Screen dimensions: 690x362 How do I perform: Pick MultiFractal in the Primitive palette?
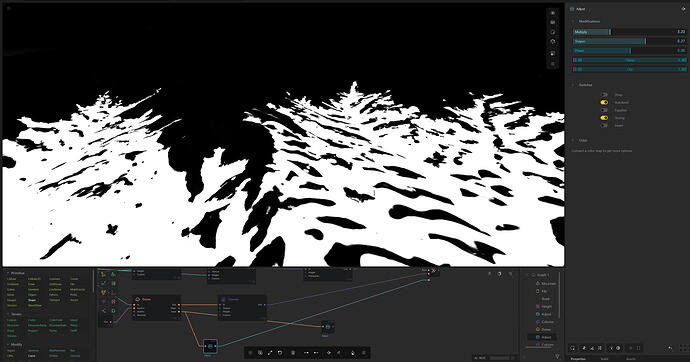77,289
